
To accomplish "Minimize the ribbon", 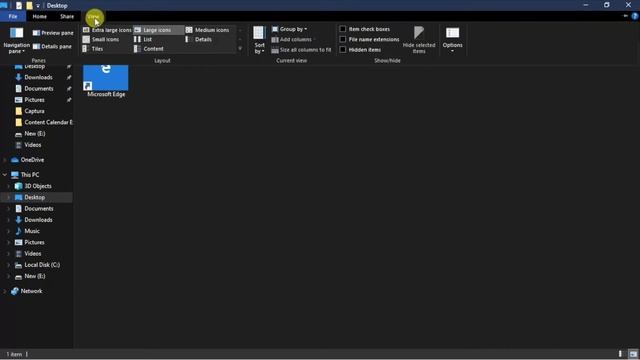I will click(625, 16).
